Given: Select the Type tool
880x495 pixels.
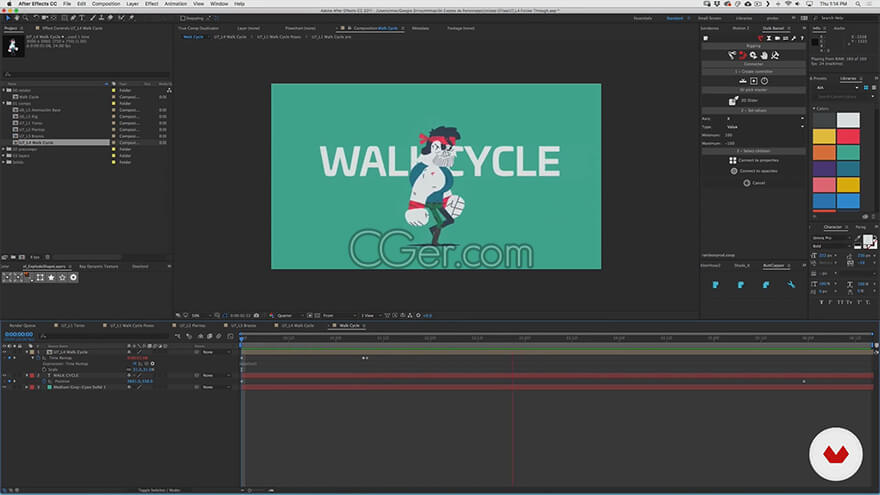Looking at the screenshot, I should coord(82,18).
